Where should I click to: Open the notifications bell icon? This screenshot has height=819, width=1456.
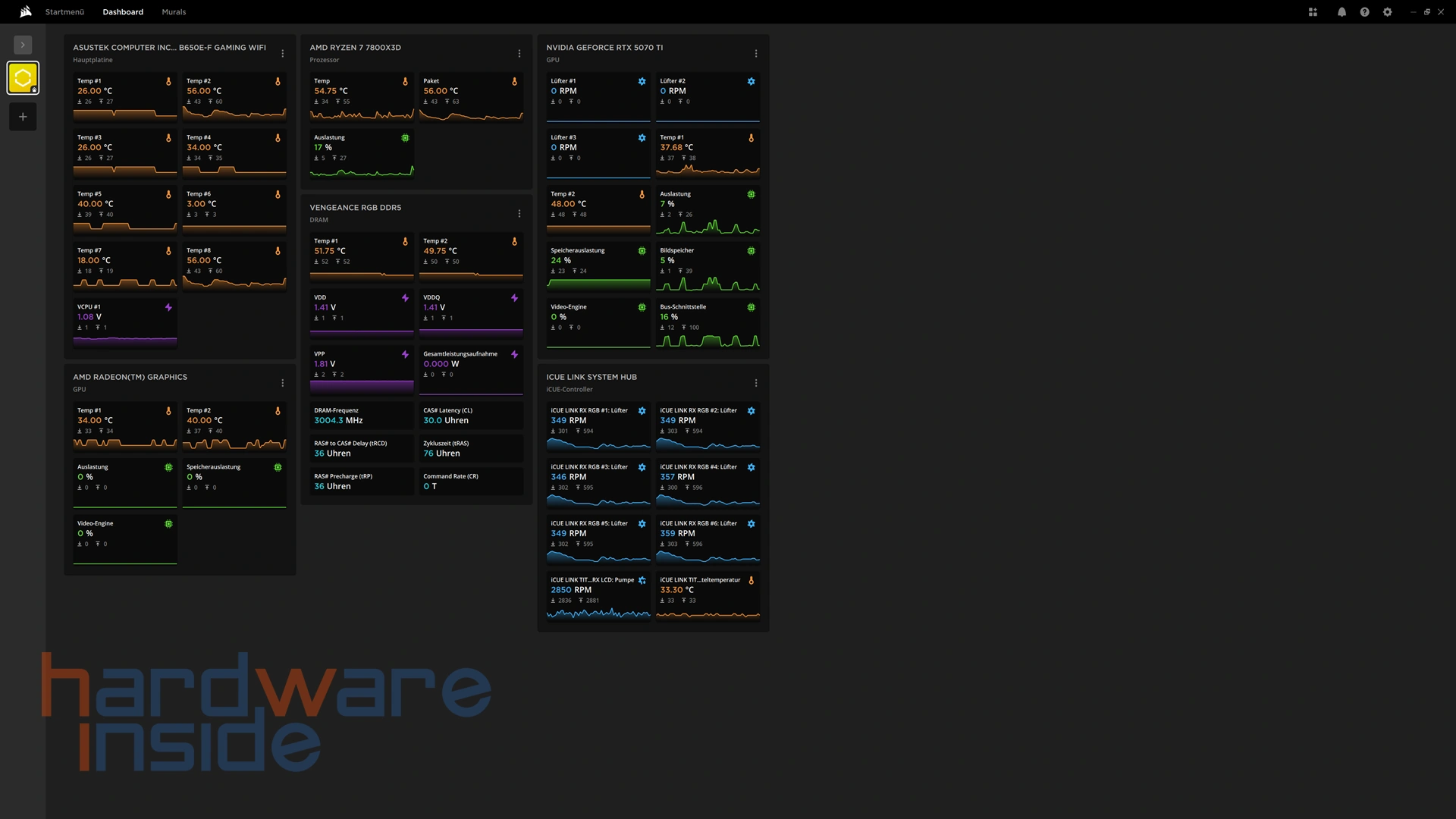point(1341,12)
